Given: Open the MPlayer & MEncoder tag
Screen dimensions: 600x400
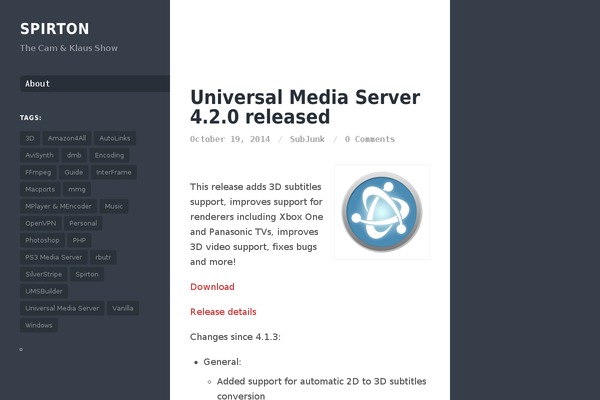Looking at the screenshot, I should [x=58, y=206].
